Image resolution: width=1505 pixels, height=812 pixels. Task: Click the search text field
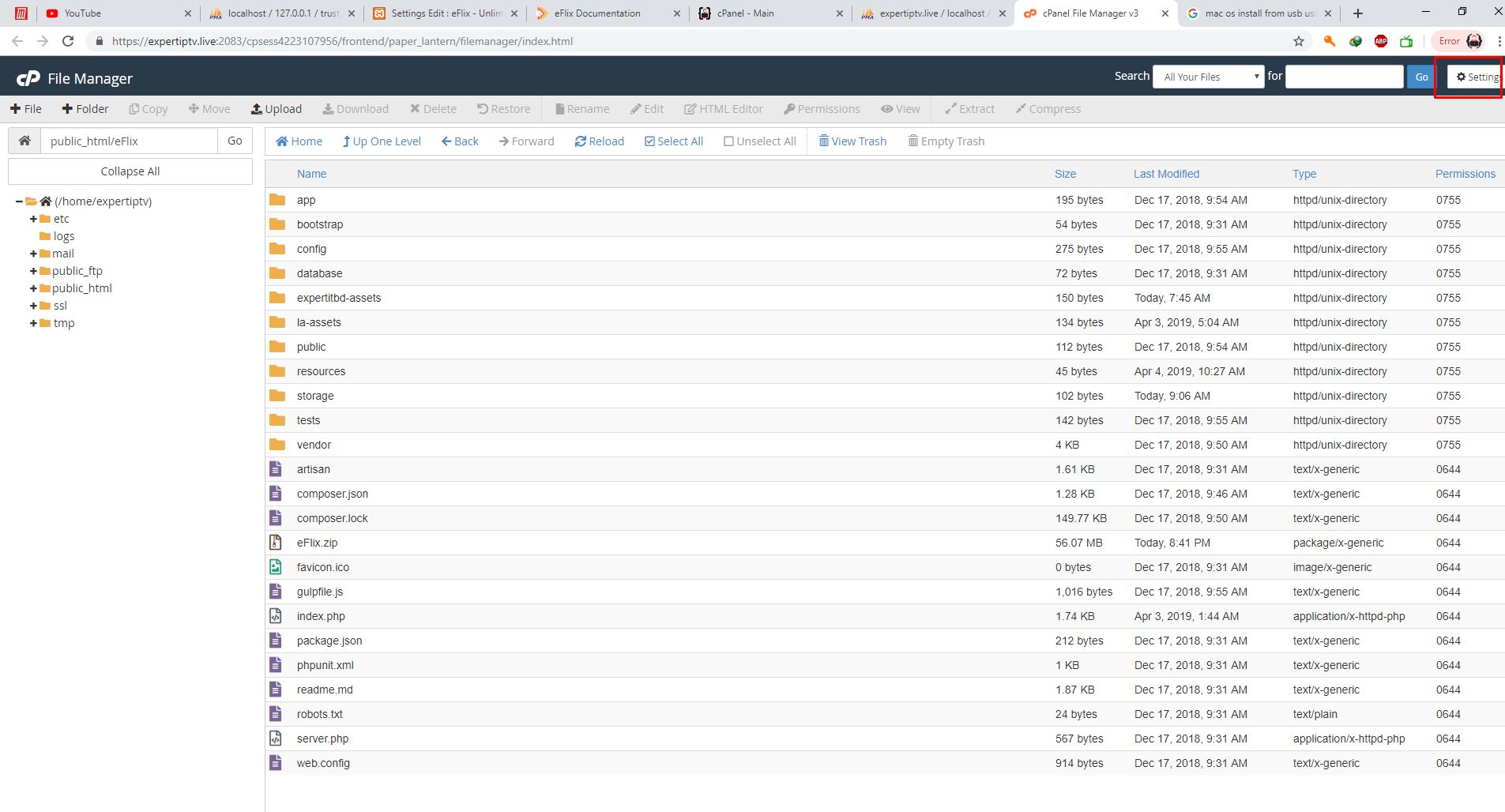pos(1344,77)
